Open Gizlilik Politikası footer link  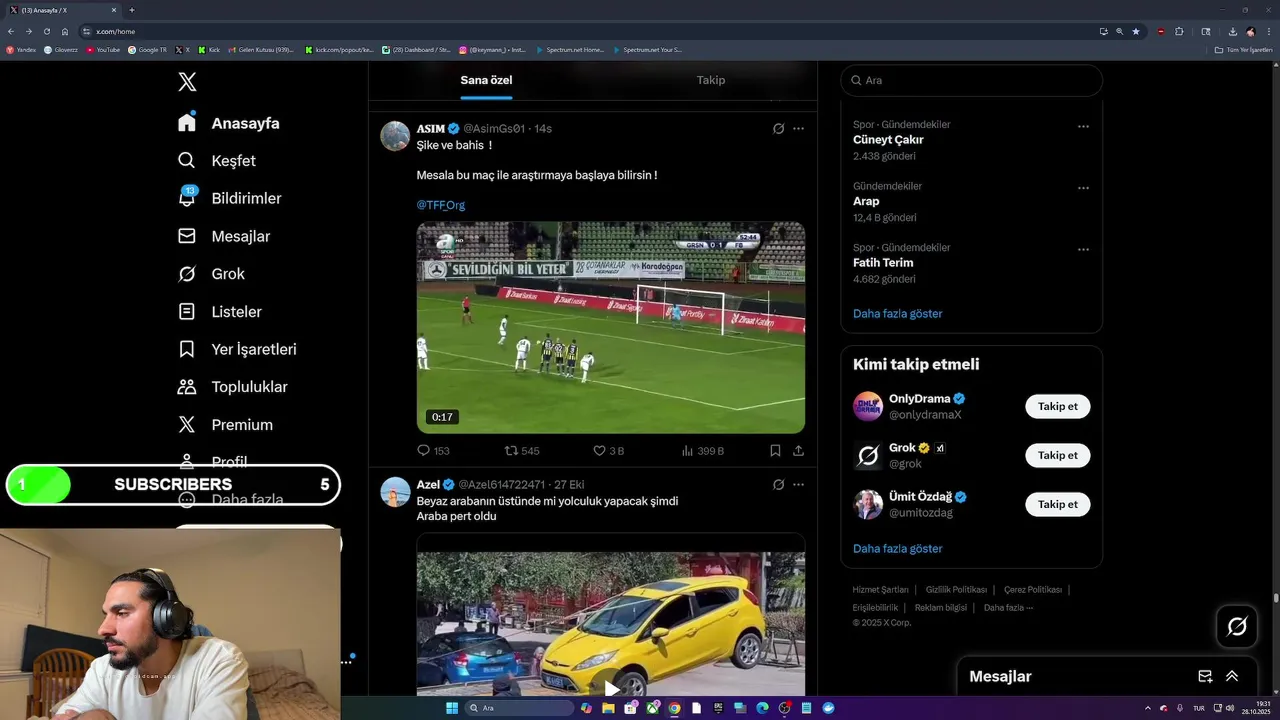[956, 590]
